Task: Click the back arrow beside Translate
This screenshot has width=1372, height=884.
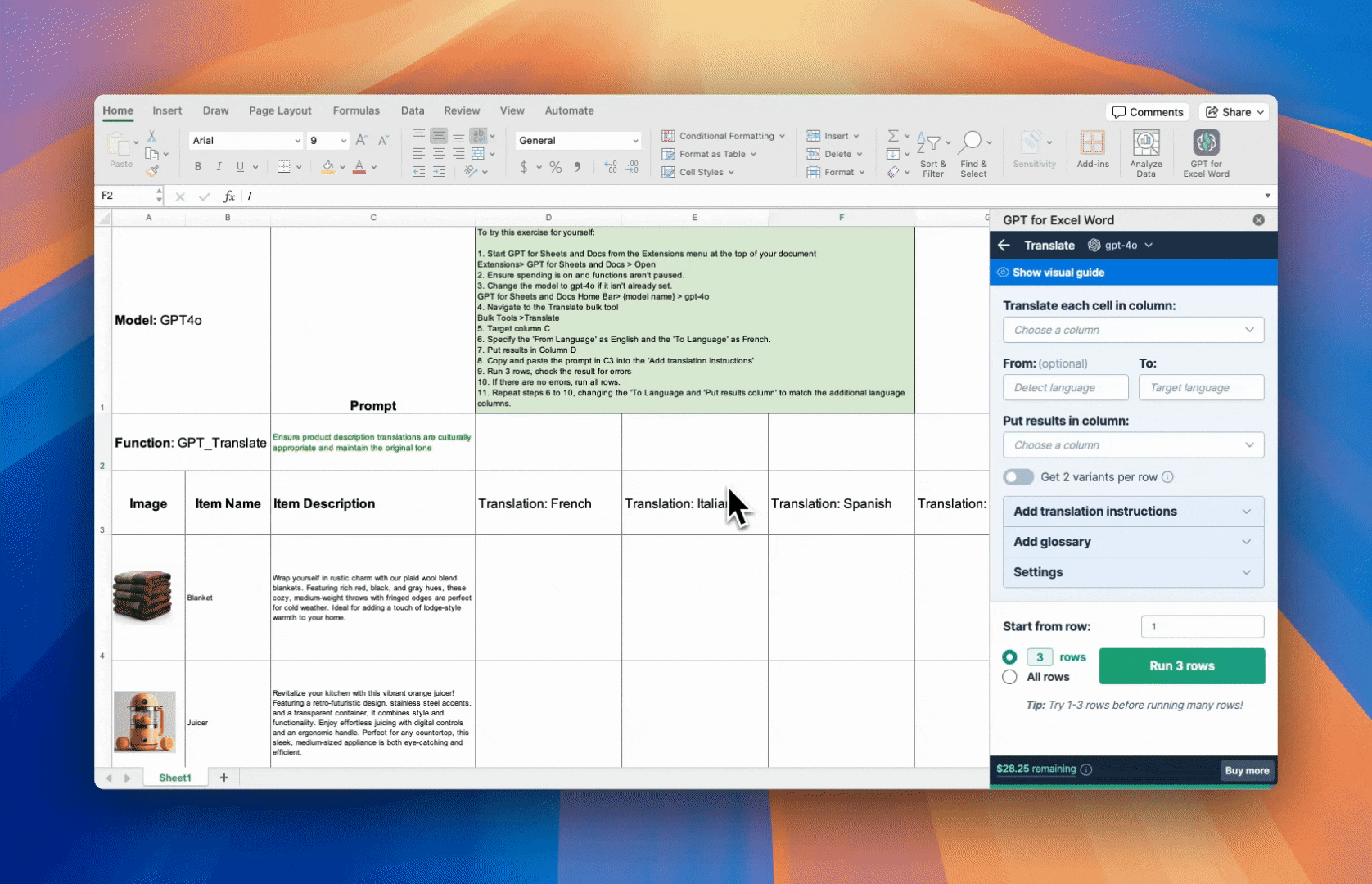Action: (x=1004, y=246)
